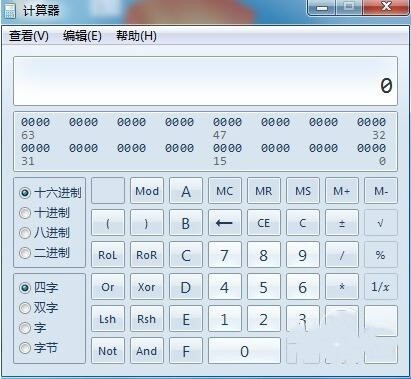This screenshot has height=379, width=411.
Task: Add to memory with M+
Action: pos(342,191)
